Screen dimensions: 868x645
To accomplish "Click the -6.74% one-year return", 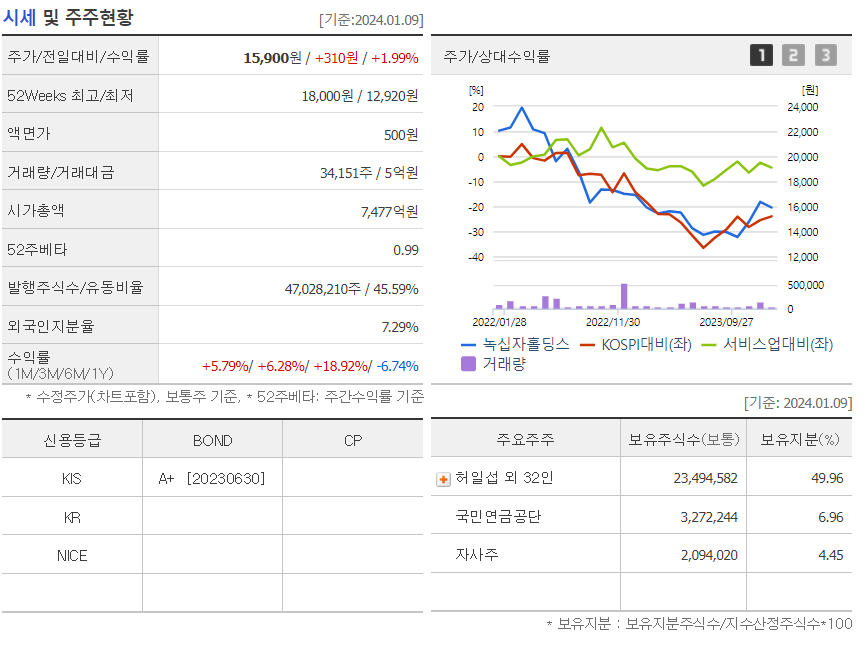I will tap(397, 366).
